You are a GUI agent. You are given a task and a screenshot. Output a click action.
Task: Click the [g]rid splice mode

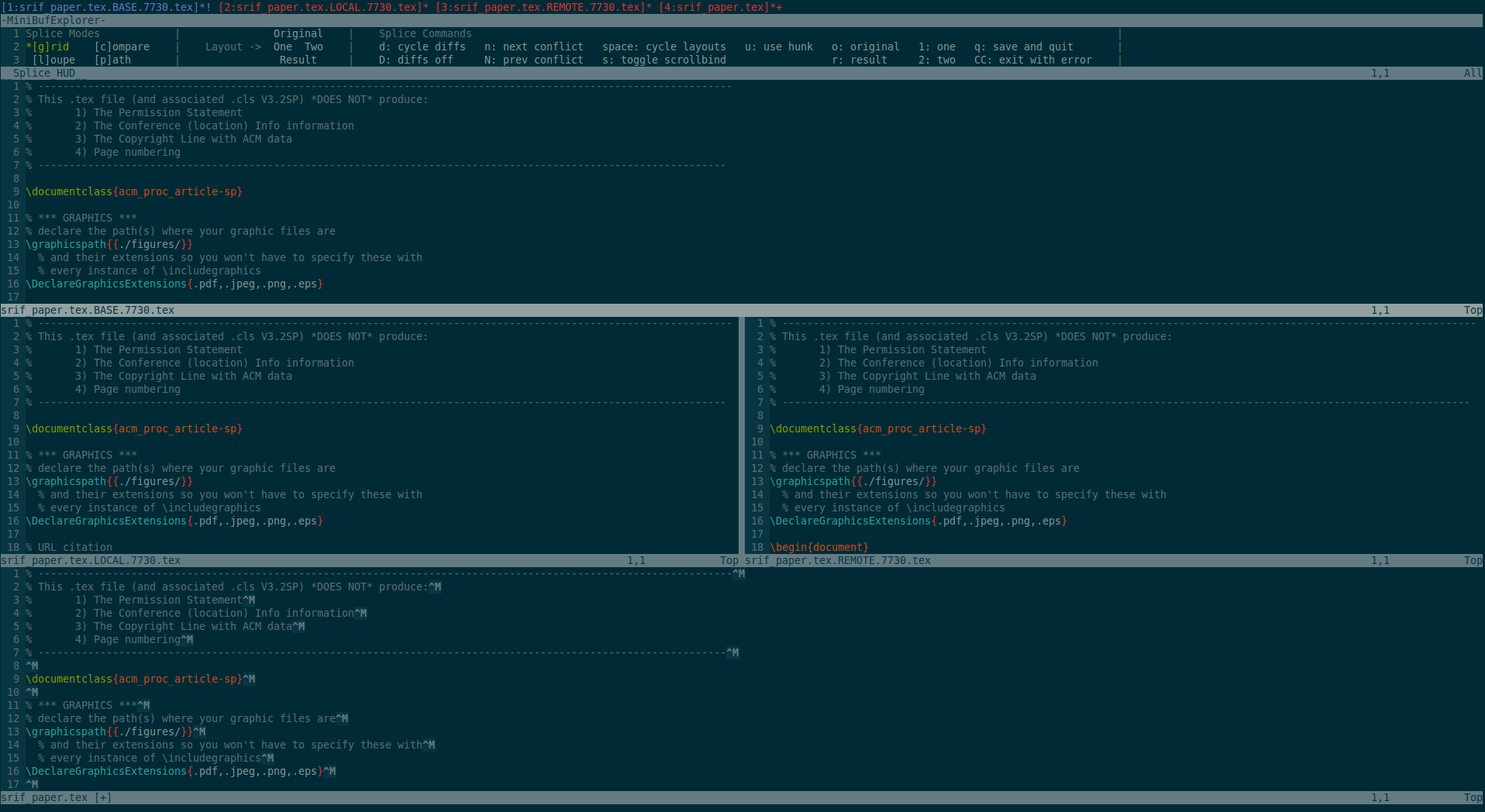pos(47,46)
